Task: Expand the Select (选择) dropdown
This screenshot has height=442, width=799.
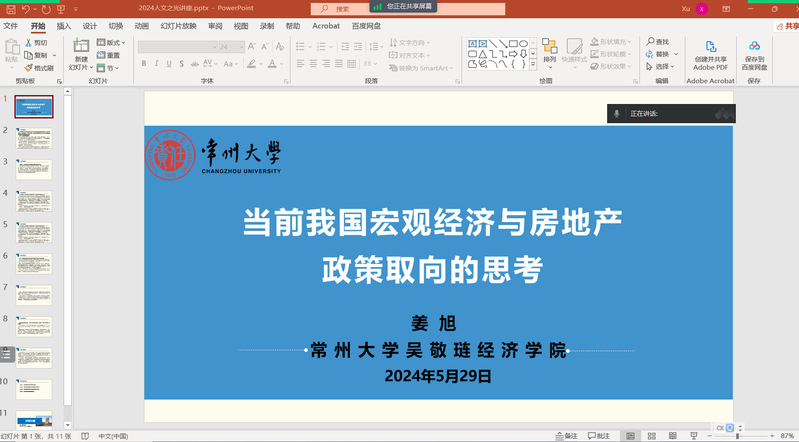Action: 661,67
